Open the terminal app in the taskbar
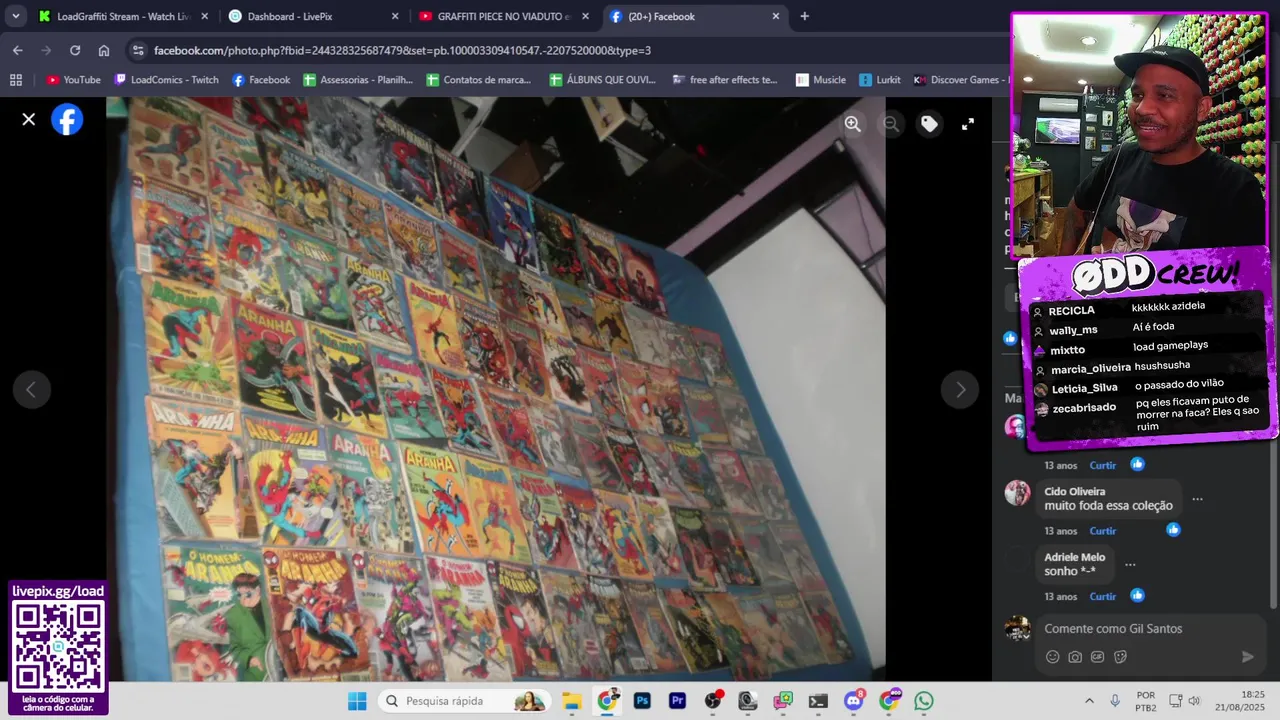The image size is (1280, 720). click(x=818, y=701)
